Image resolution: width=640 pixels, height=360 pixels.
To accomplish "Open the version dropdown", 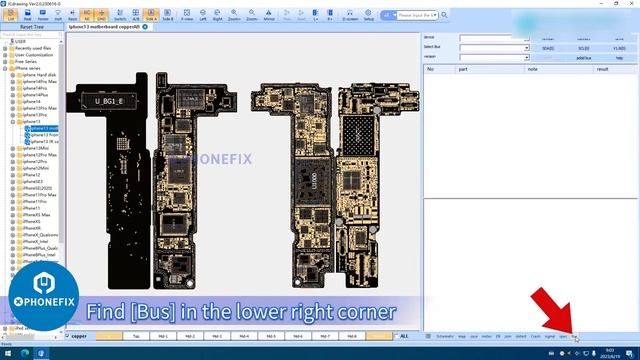I will click(526, 58).
